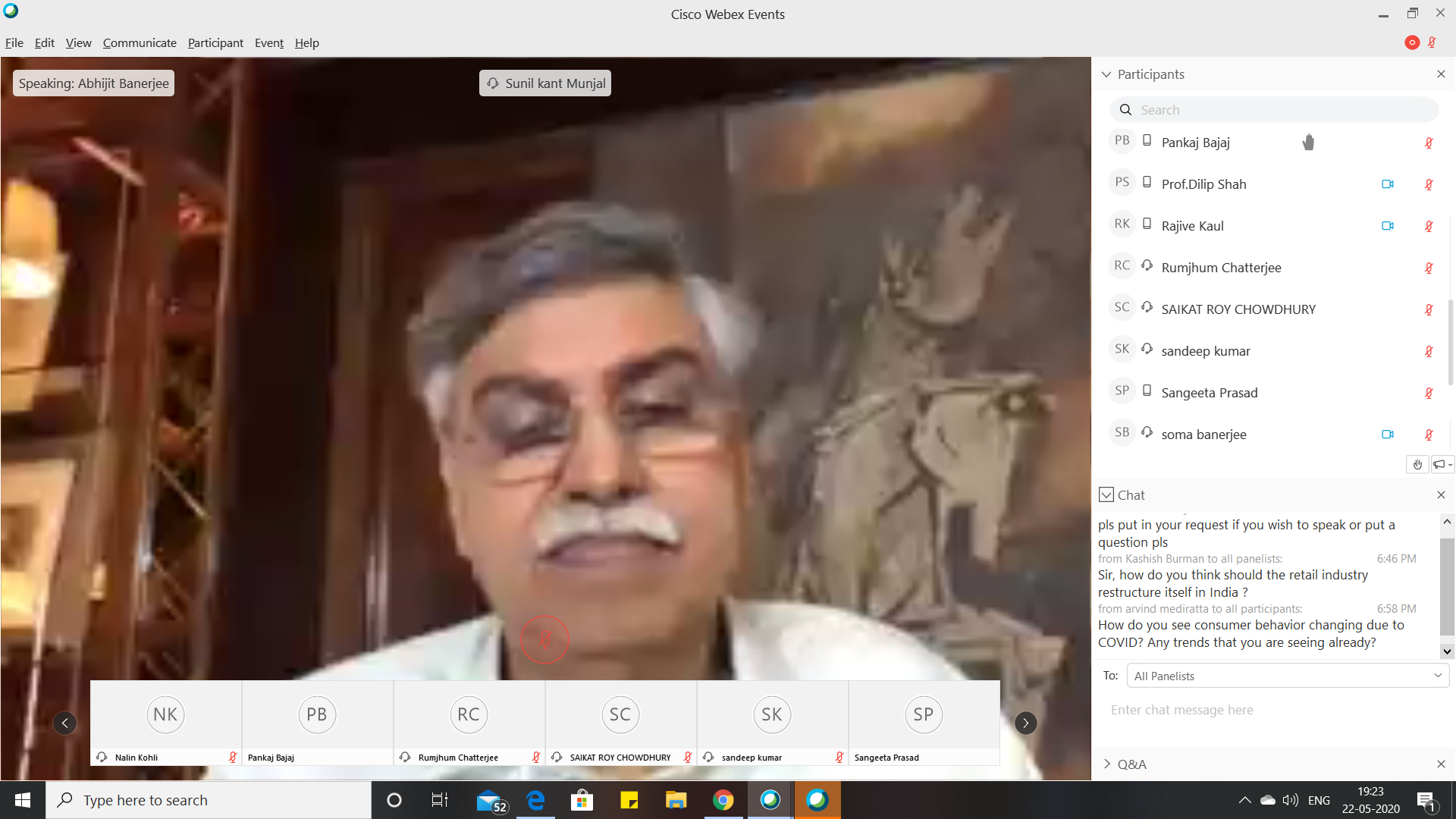Click the headset icon beside sandeep kumar
Image resolution: width=1456 pixels, height=819 pixels.
1147,349
